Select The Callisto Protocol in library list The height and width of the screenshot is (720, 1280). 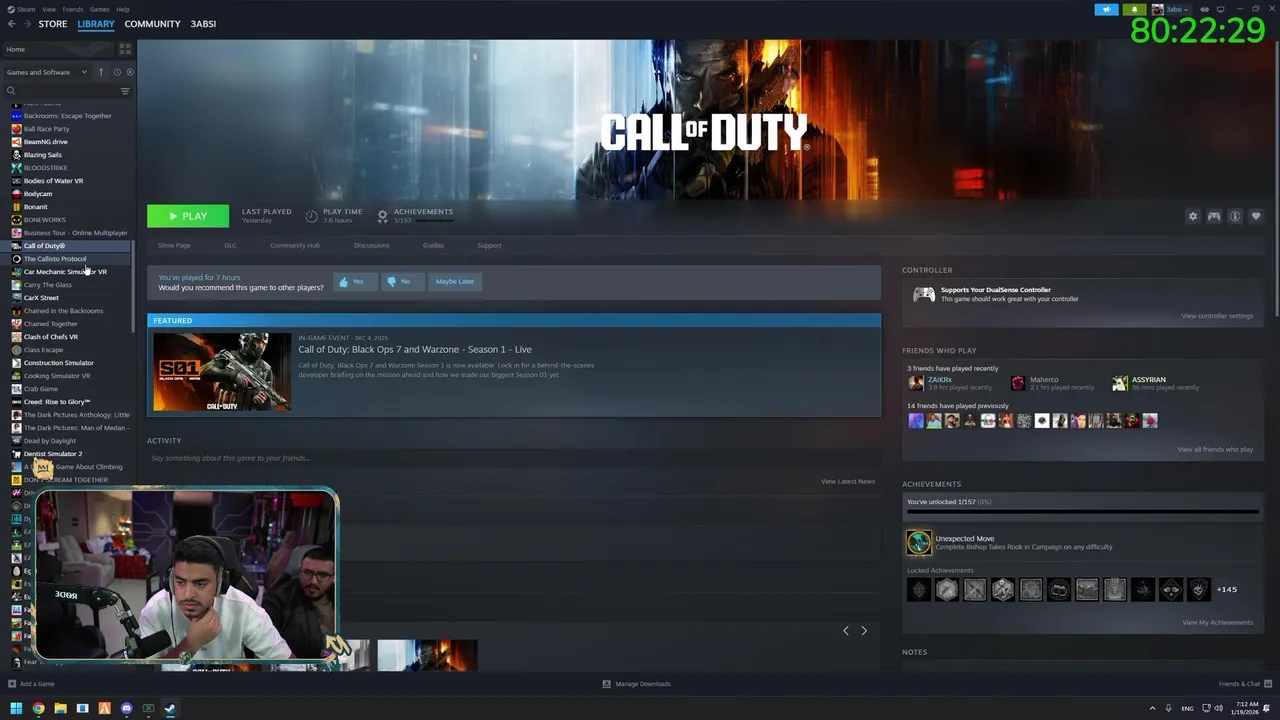click(66, 259)
